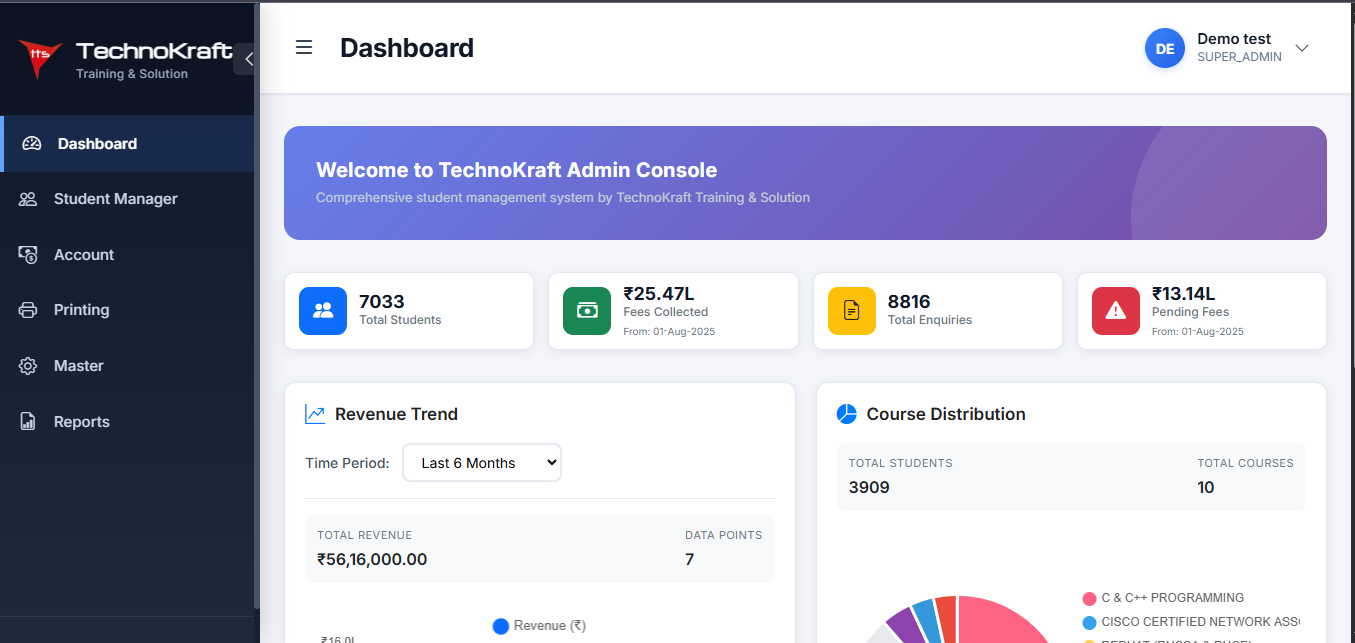The height and width of the screenshot is (643, 1355).
Task: Click the Dashboard speedometer icon
Action: coord(32,143)
